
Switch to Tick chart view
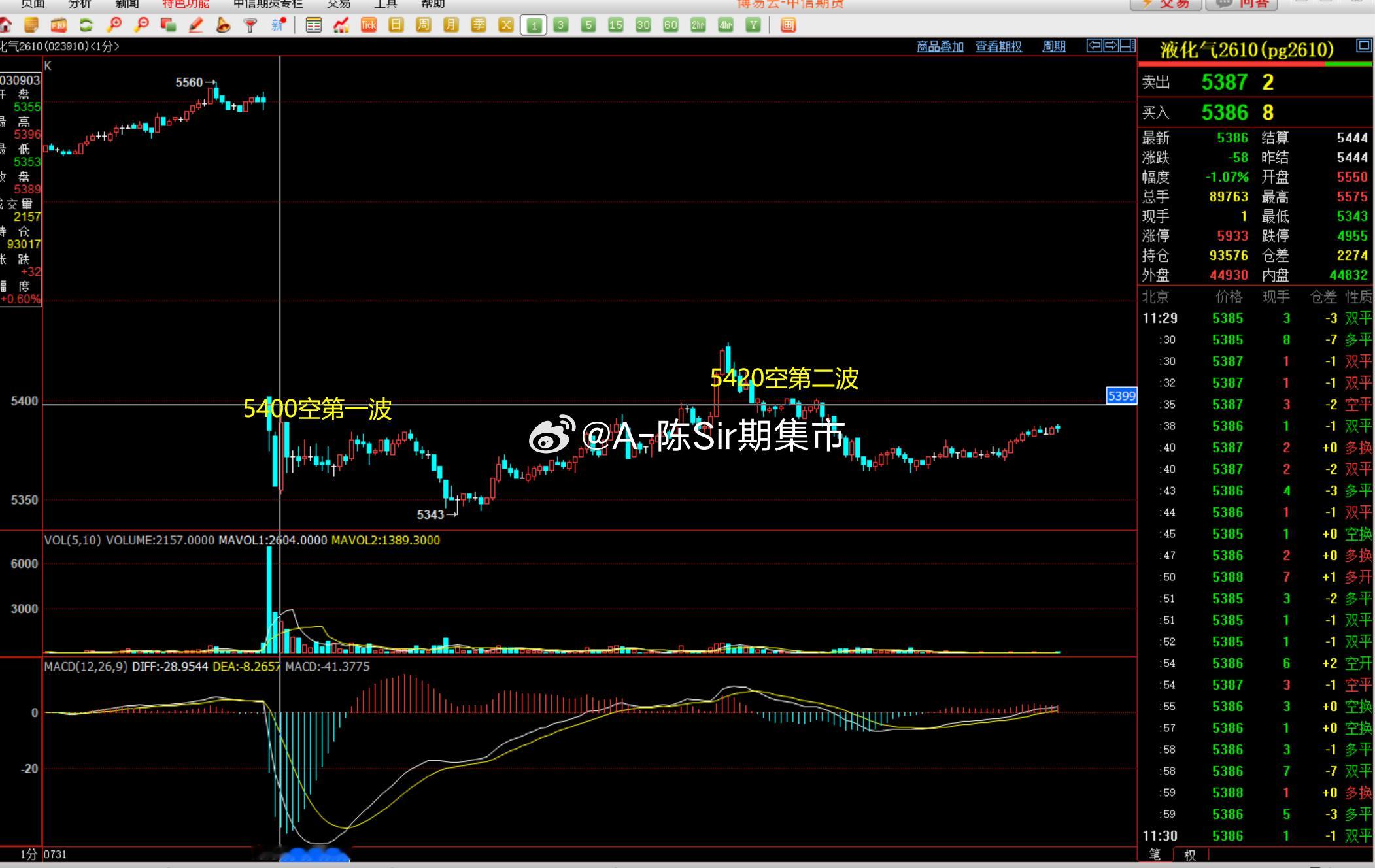tap(369, 25)
